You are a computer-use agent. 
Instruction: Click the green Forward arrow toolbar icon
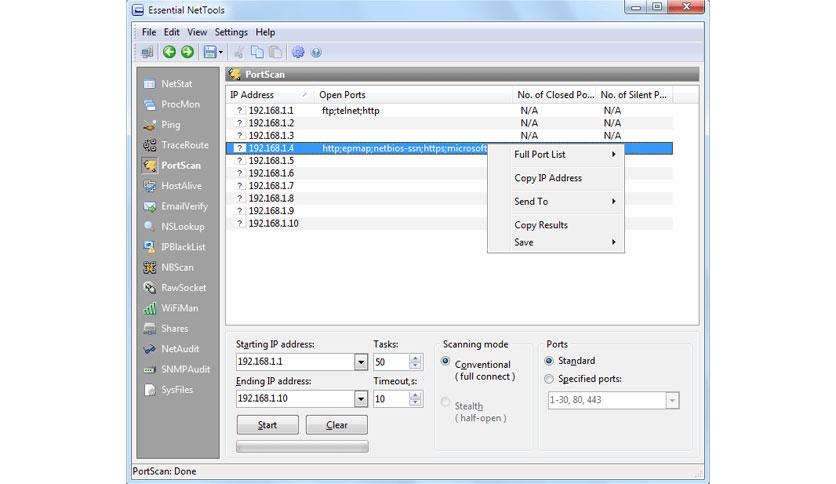pyautogui.click(x=187, y=52)
